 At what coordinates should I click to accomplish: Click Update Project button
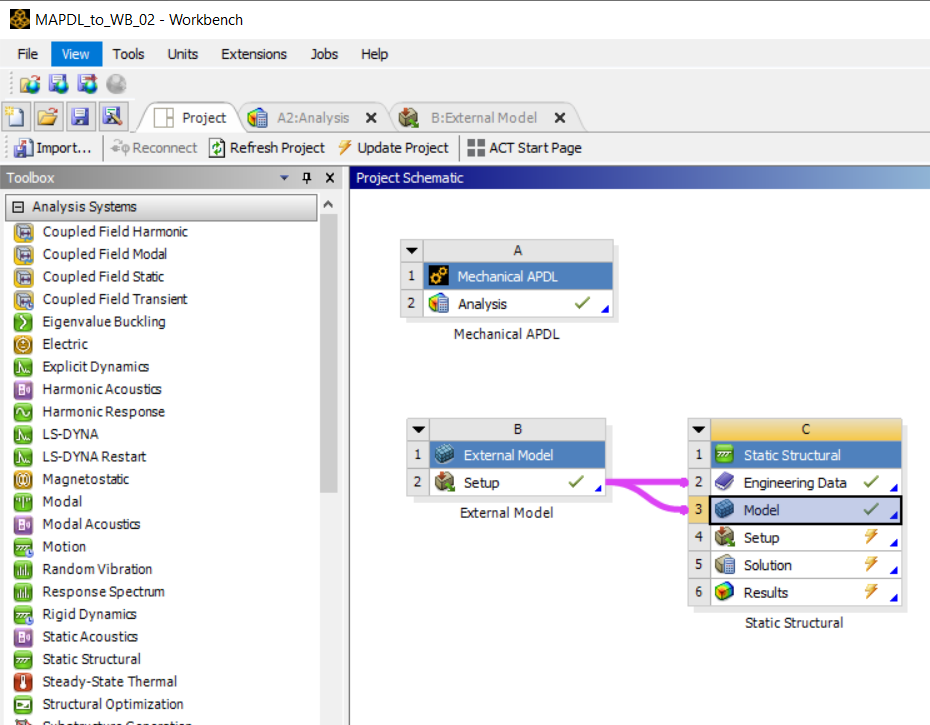pos(393,148)
